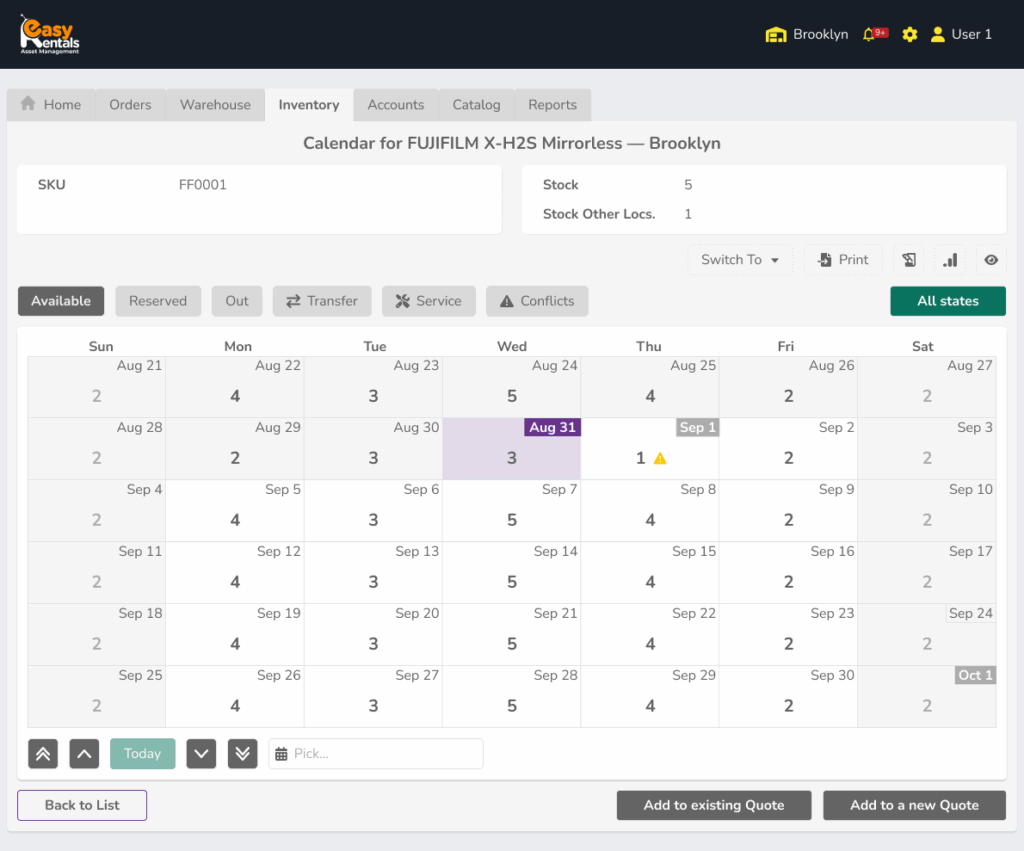Click Add to existing Quote

[714, 805]
